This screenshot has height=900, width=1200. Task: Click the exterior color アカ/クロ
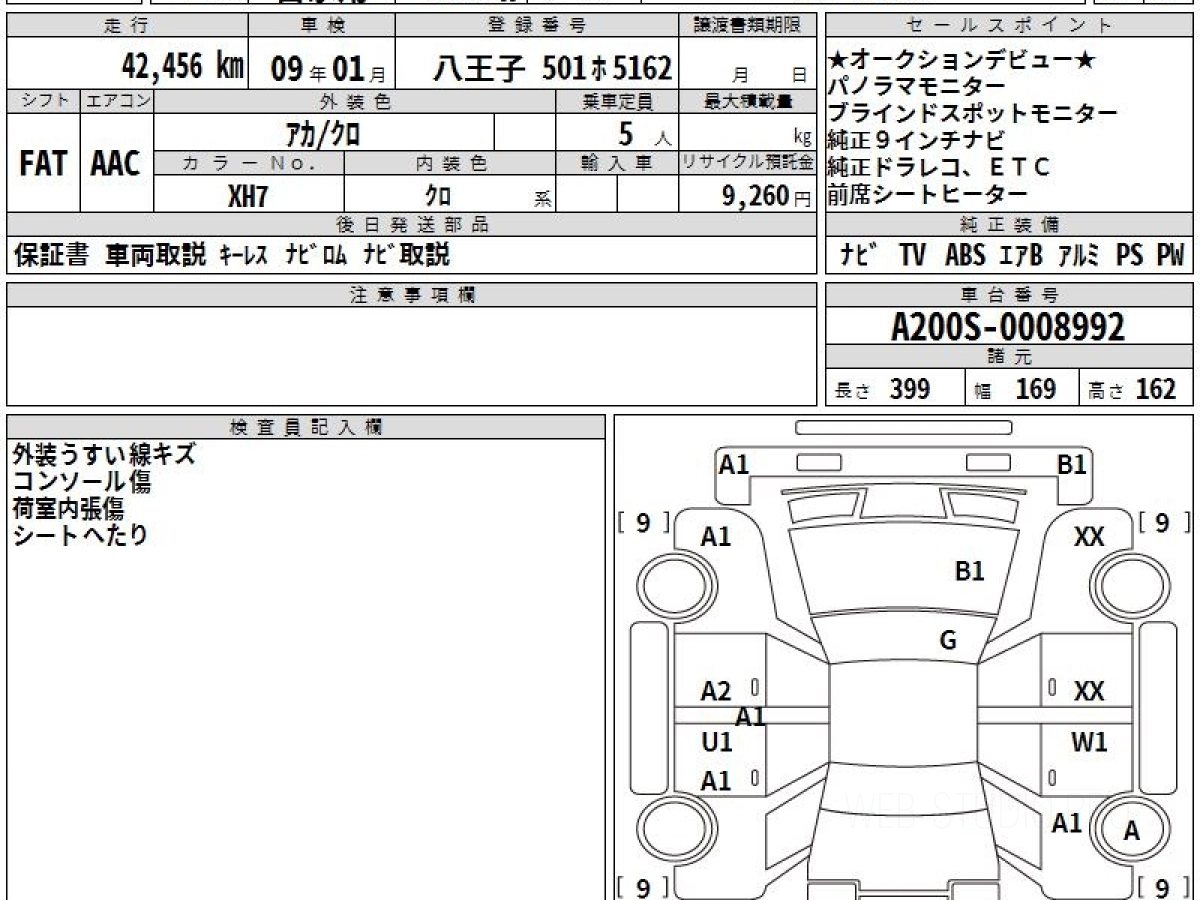point(323,134)
